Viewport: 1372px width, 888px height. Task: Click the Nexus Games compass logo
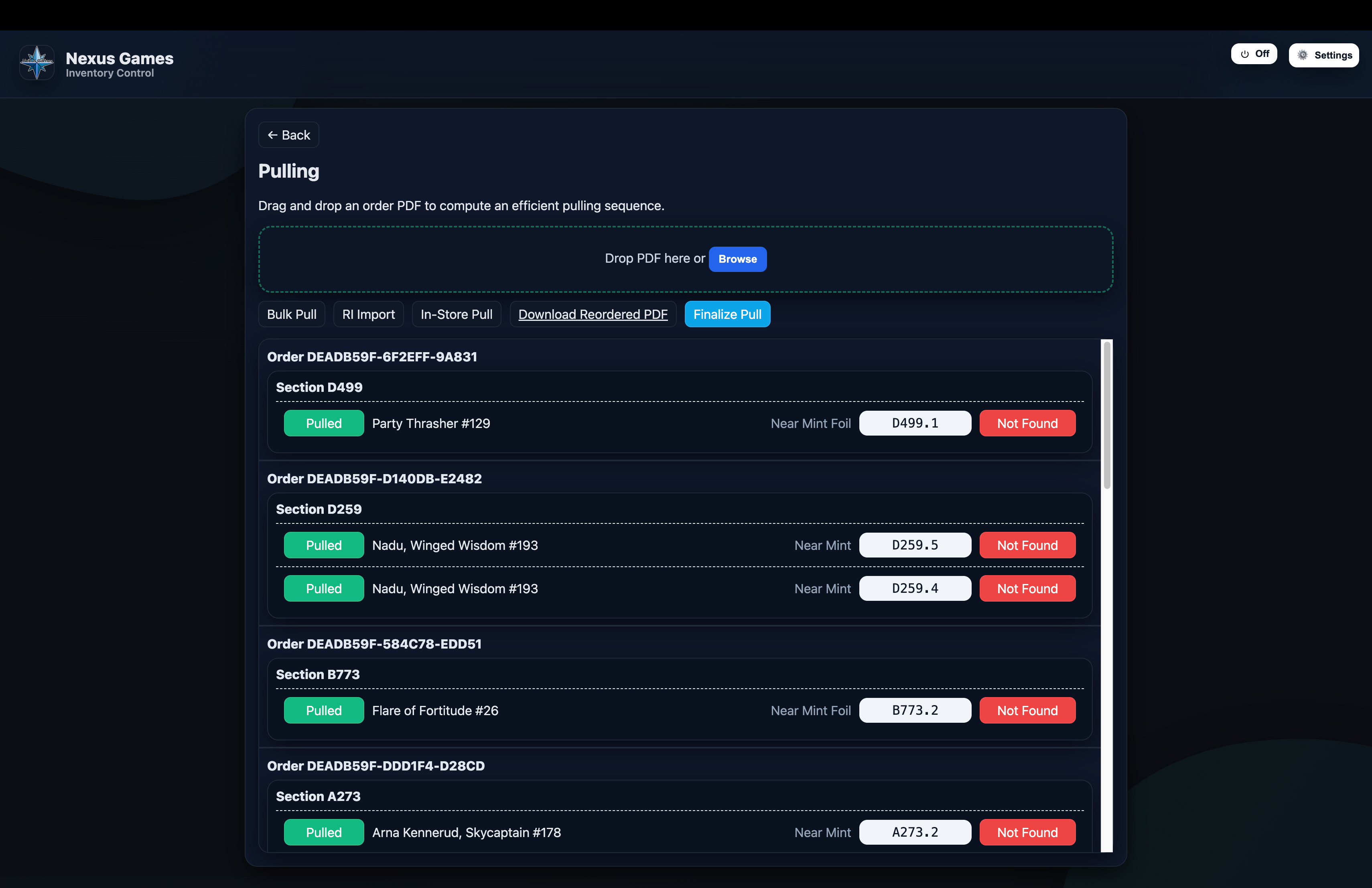tap(37, 63)
